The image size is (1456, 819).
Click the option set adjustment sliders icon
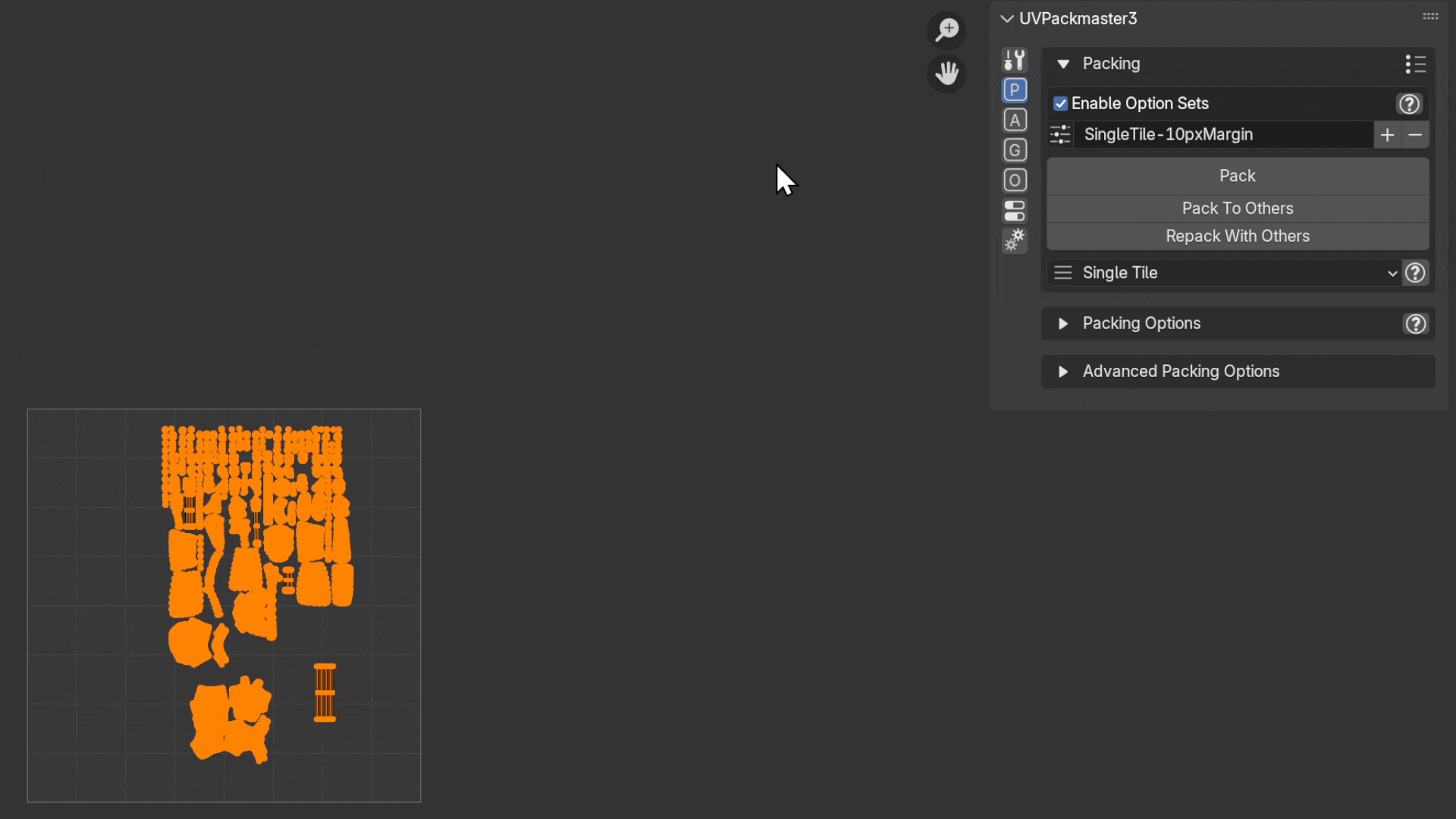1059,134
